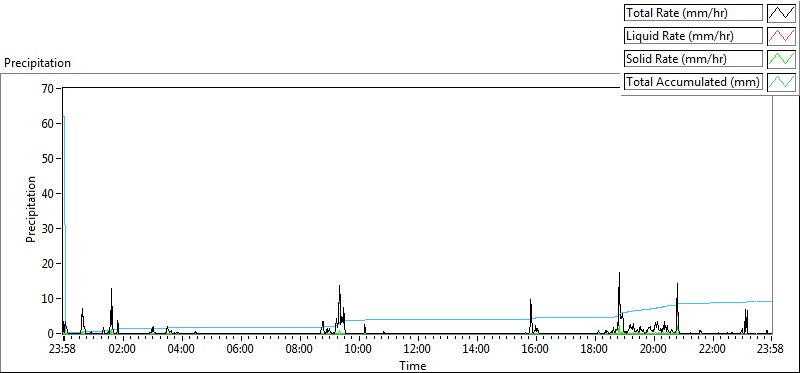The width and height of the screenshot is (800, 373).
Task: Click the Total Rate black line icon
Action: (x=781, y=13)
